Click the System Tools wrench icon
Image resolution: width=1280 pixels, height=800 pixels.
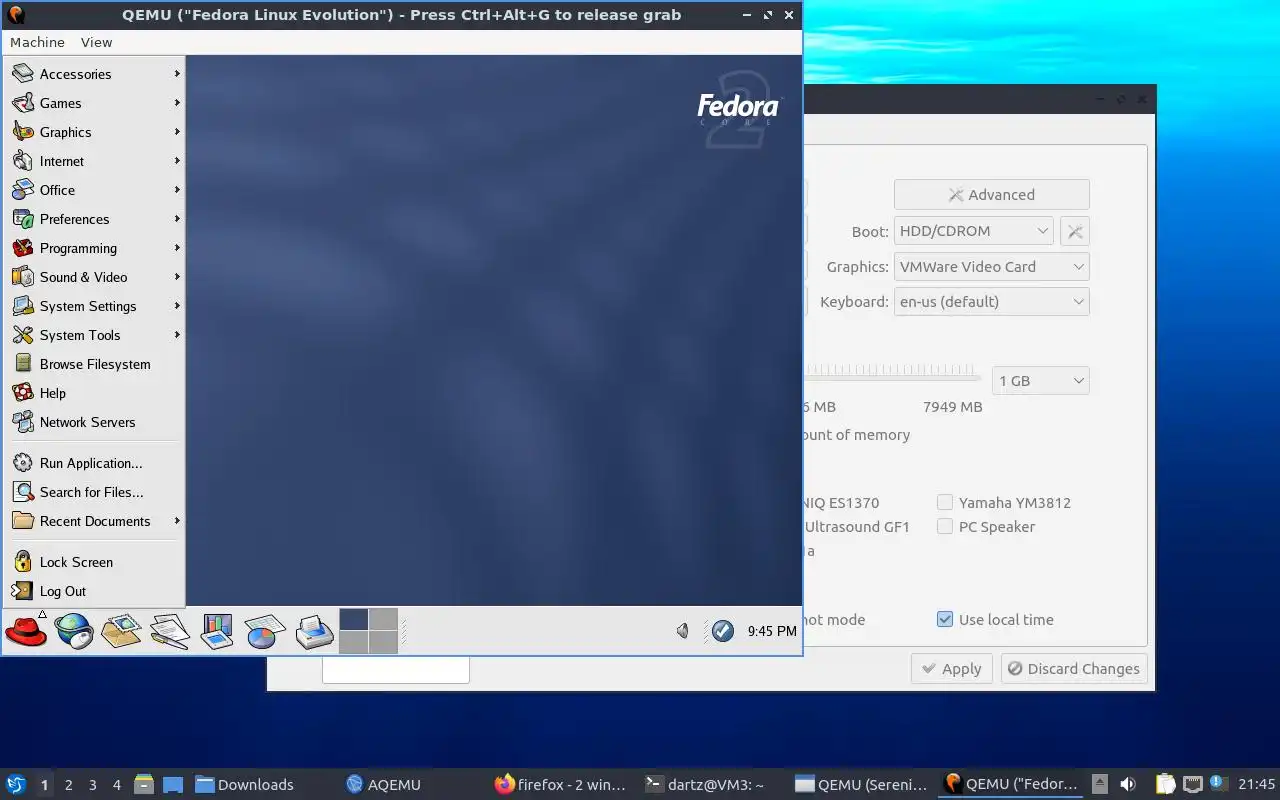pyautogui.click(x=23, y=335)
